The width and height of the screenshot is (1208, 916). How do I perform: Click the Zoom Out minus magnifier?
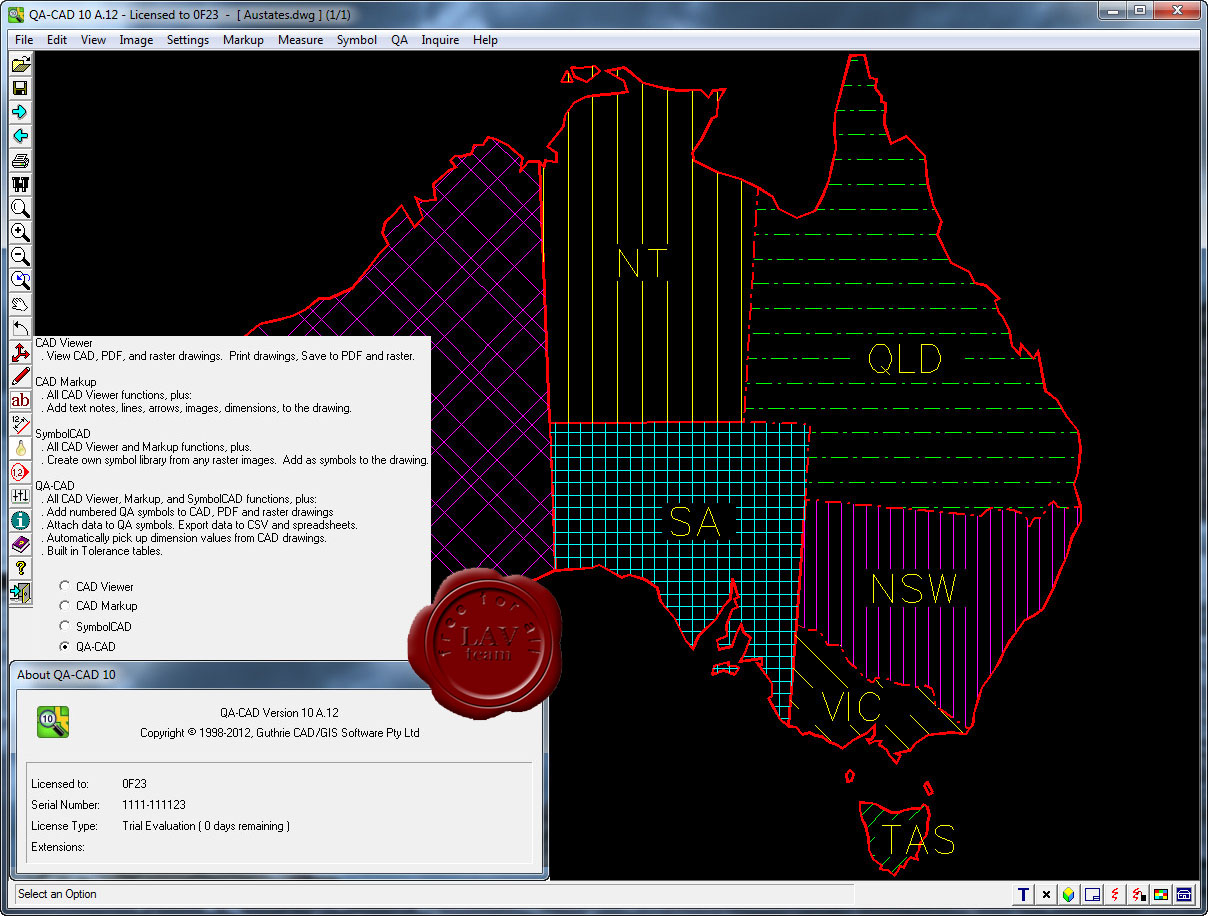(20, 256)
